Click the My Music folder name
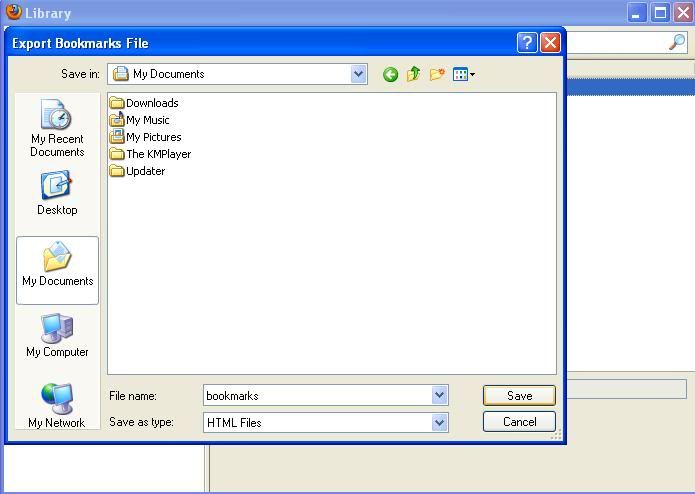695x494 pixels. (x=148, y=120)
